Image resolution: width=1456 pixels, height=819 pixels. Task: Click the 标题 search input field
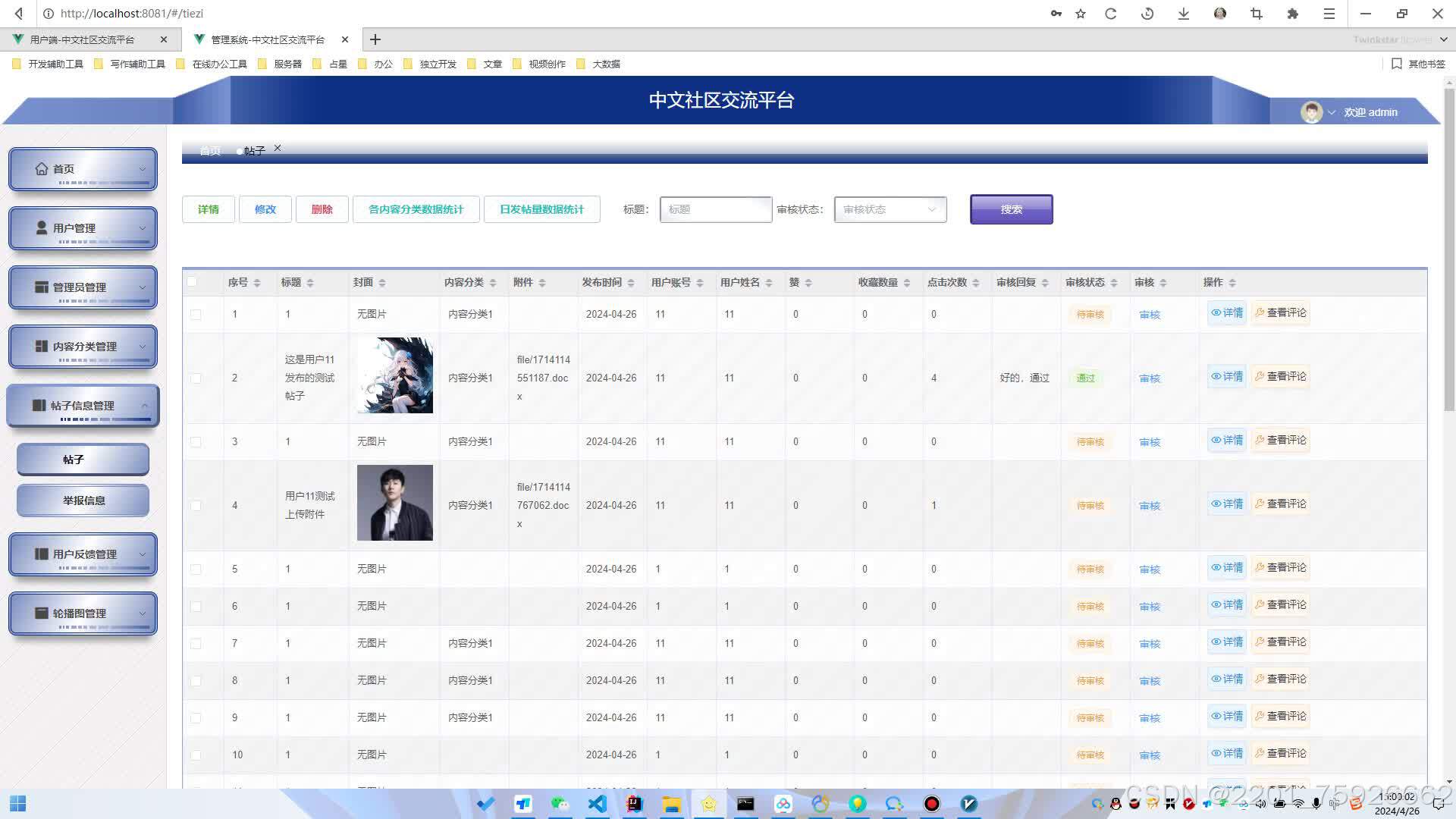pyautogui.click(x=715, y=209)
